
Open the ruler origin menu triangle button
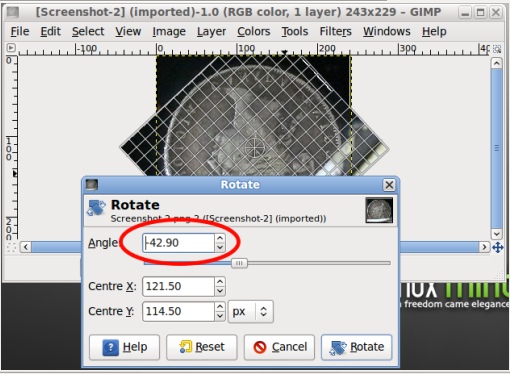pyautogui.click(x=11, y=48)
